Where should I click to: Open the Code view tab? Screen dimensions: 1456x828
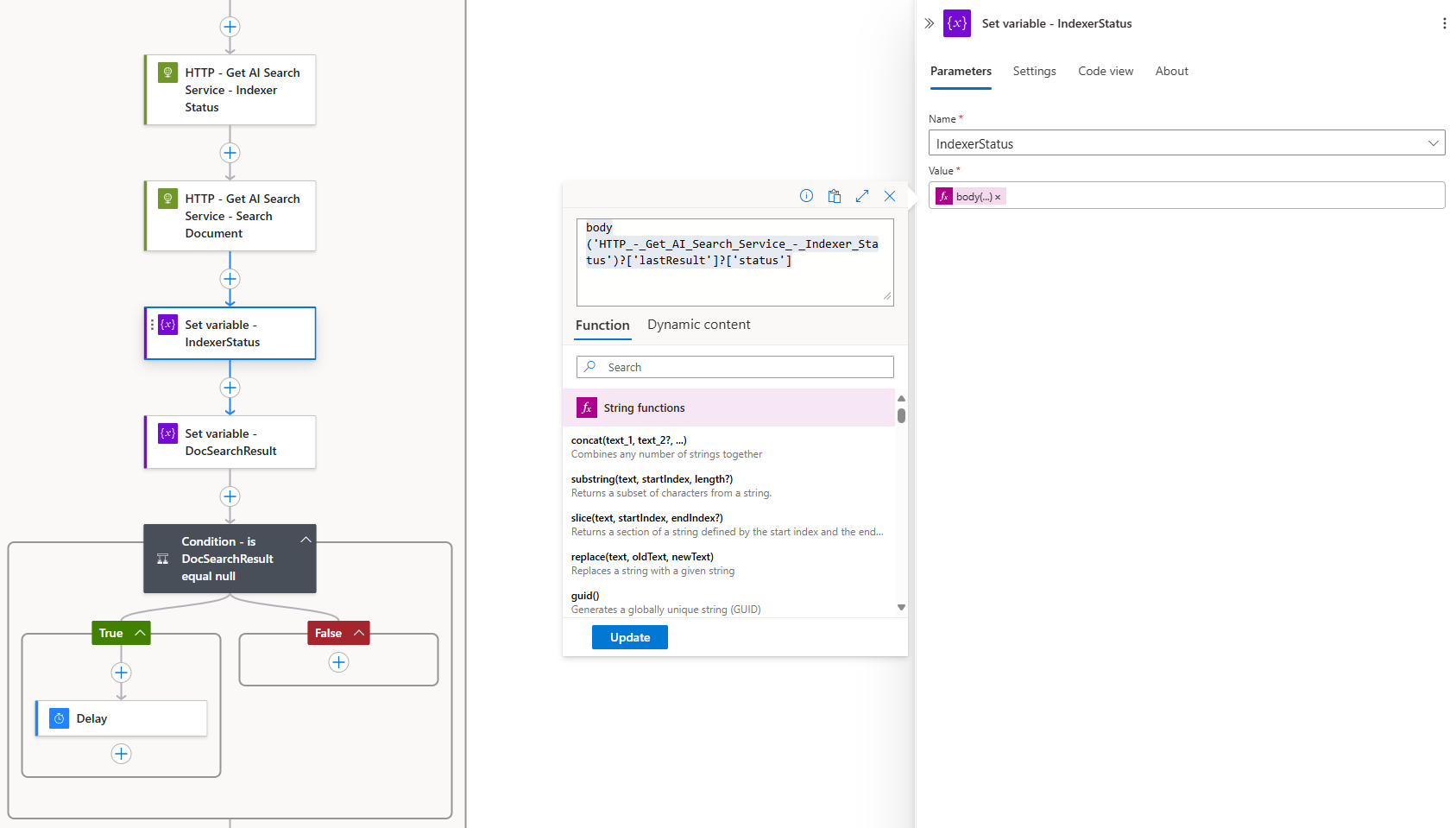tap(1106, 71)
